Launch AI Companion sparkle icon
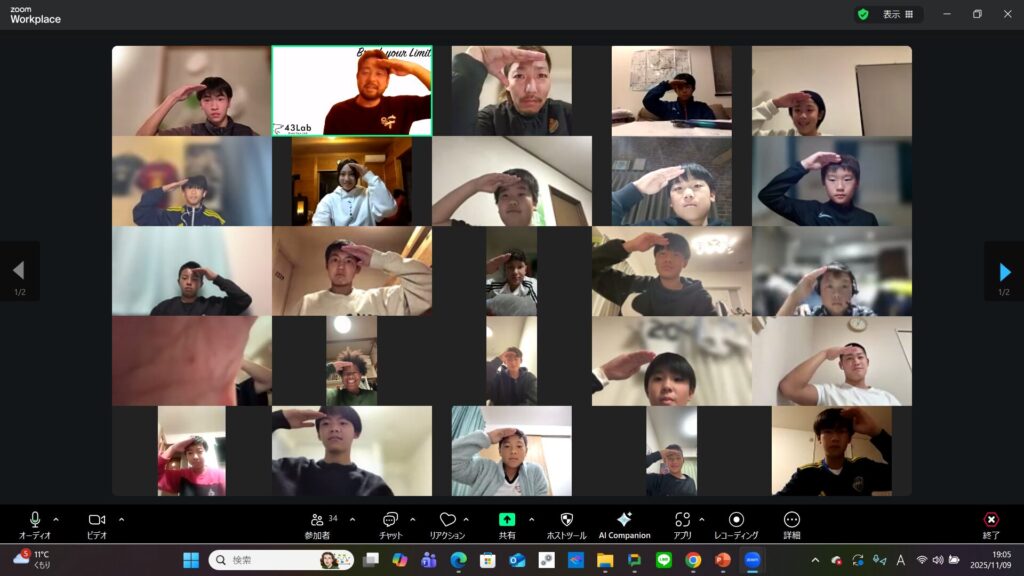 pyautogui.click(x=624, y=520)
